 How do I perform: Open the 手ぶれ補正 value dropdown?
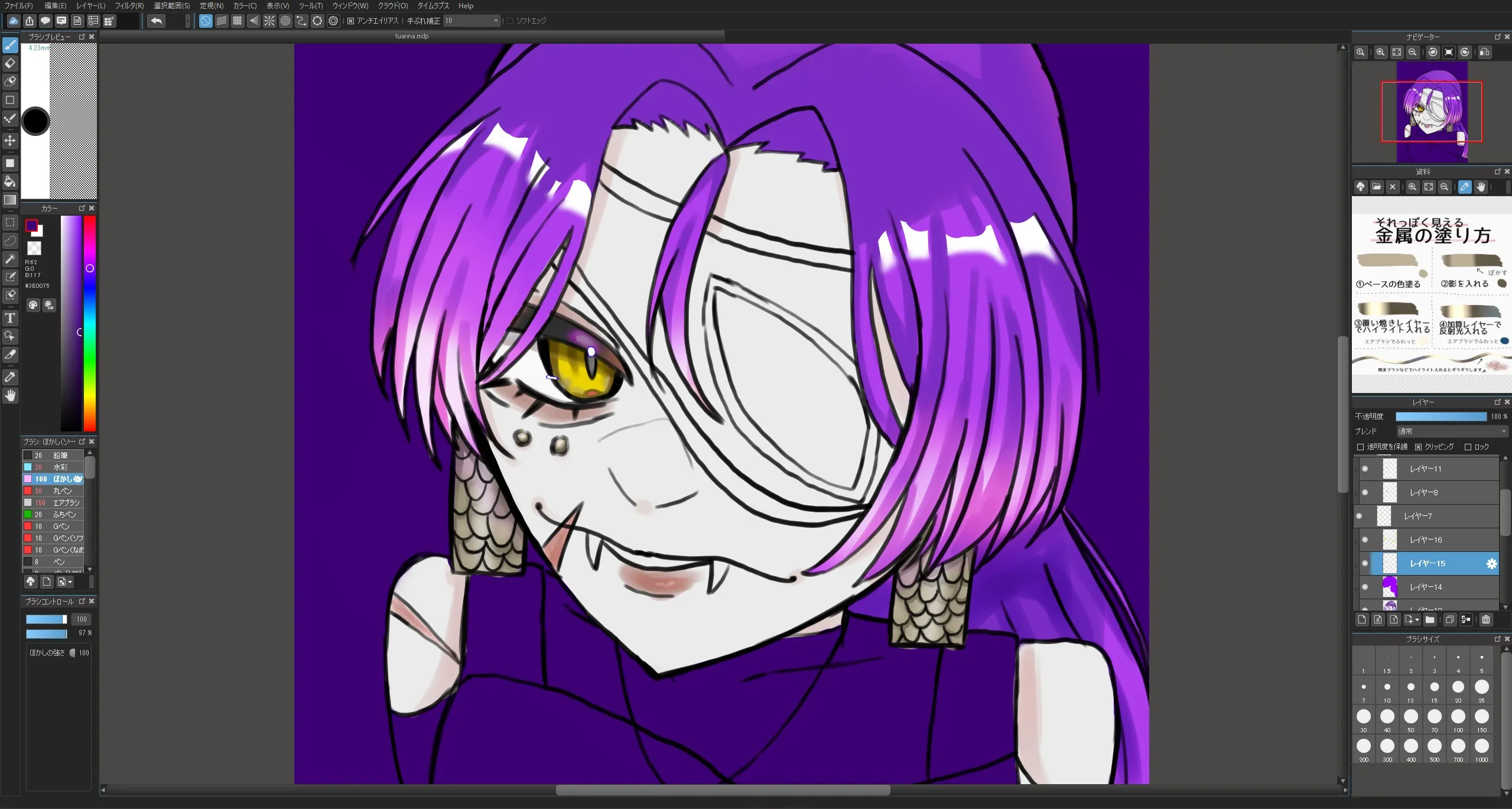click(496, 21)
